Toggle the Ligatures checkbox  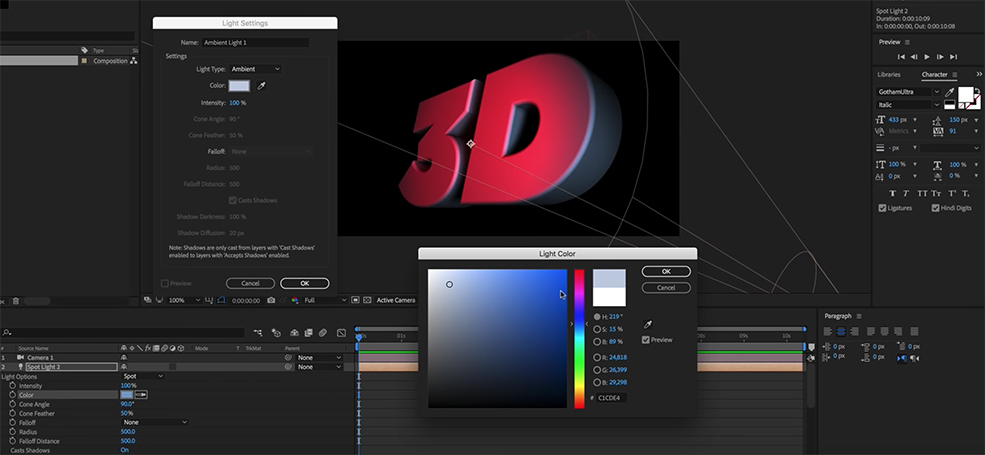pyautogui.click(x=883, y=208)
